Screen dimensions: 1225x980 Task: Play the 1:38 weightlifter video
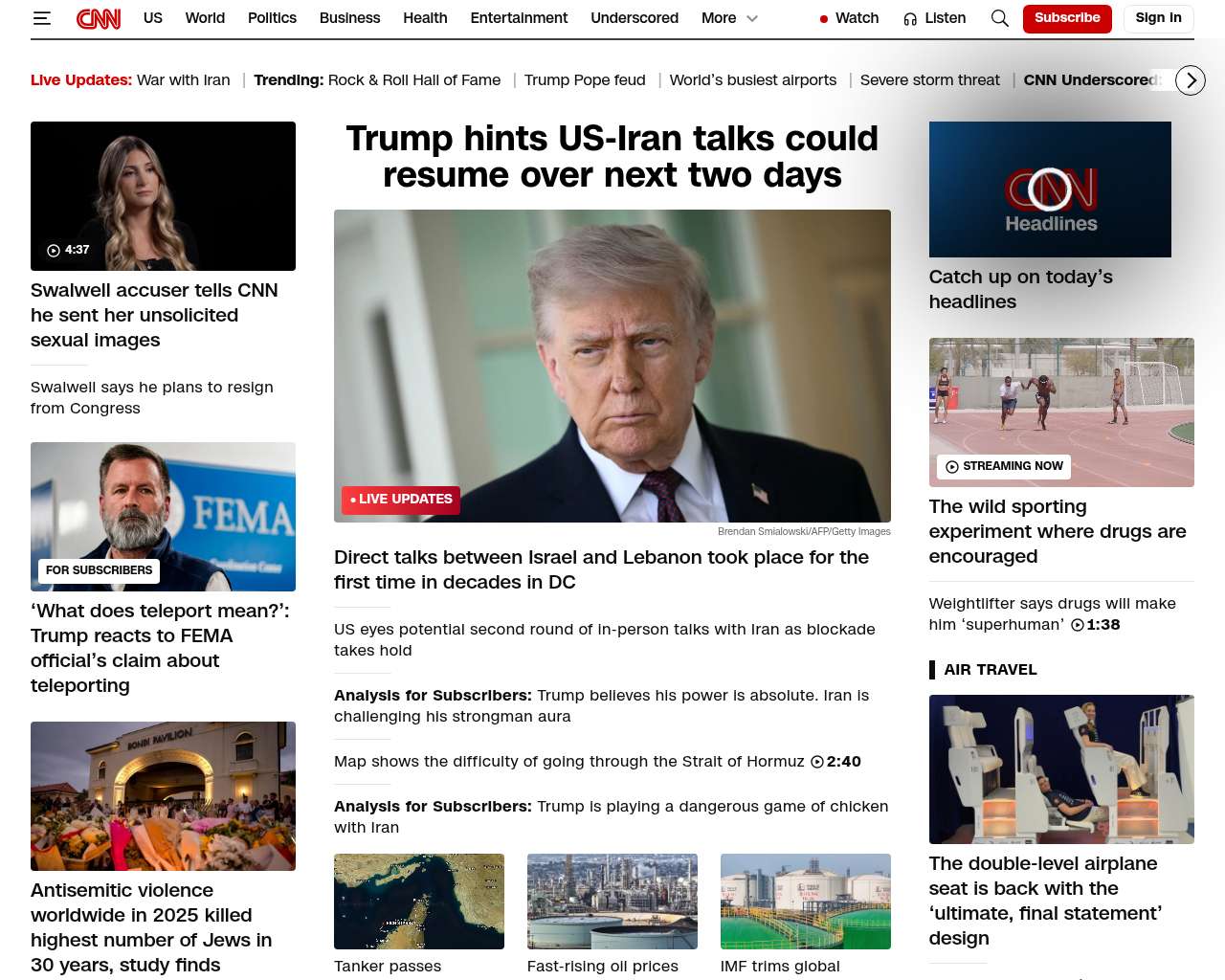[x=1078, y=625]
